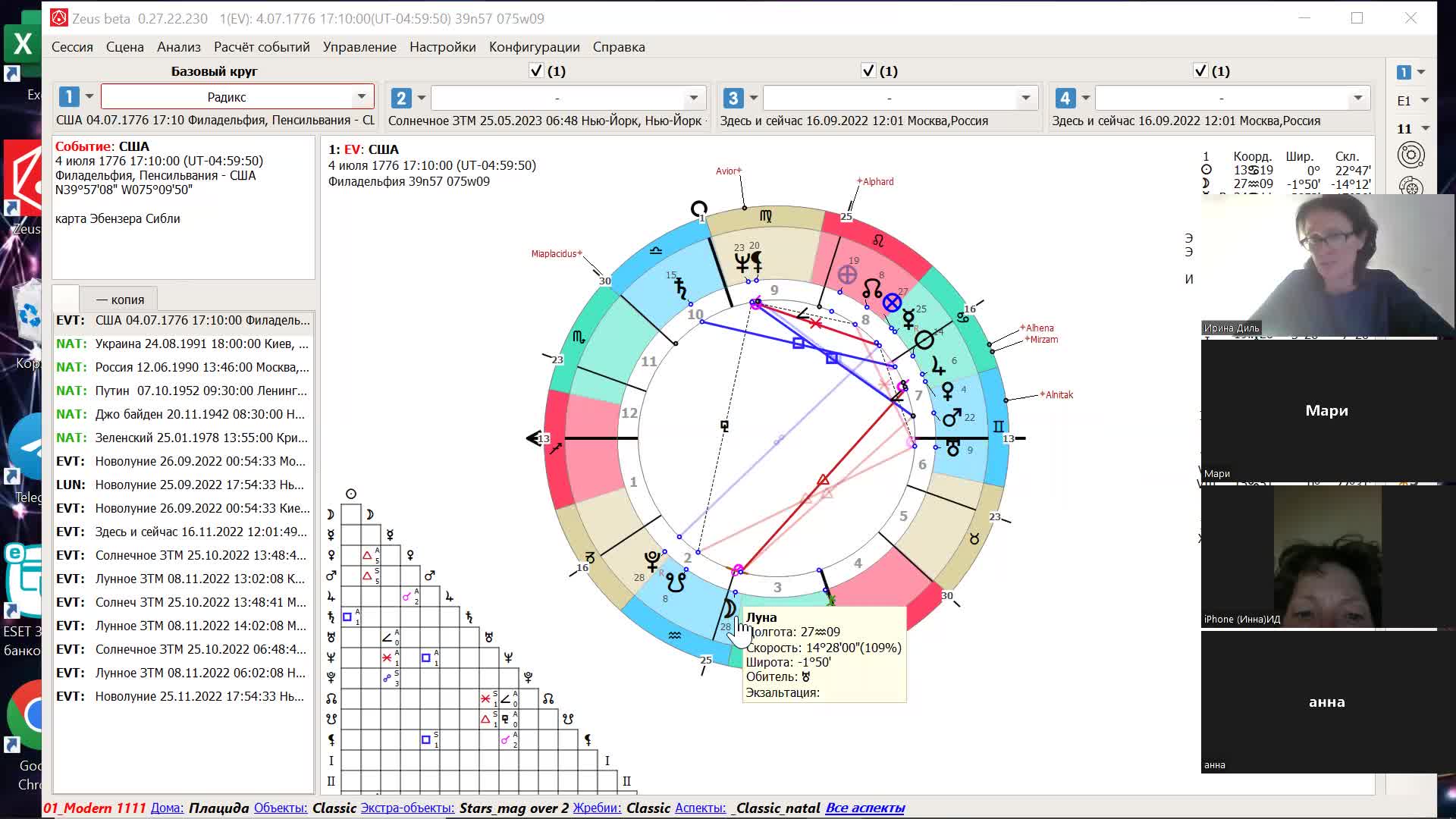Toggle the (1) checkbox above circle 2

click(536, 71)
